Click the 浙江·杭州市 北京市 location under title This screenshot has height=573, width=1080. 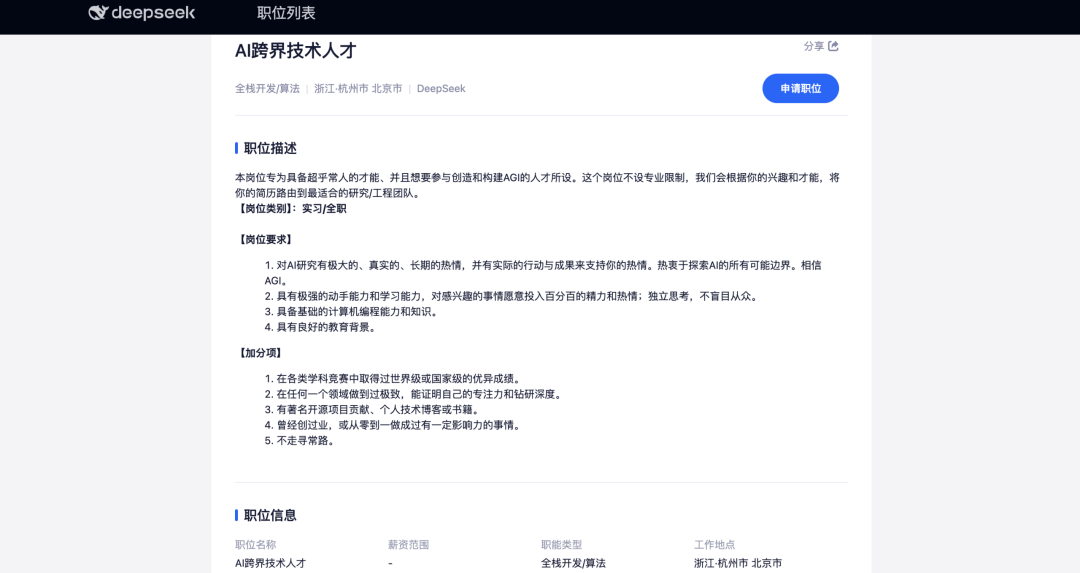(358, 88)
